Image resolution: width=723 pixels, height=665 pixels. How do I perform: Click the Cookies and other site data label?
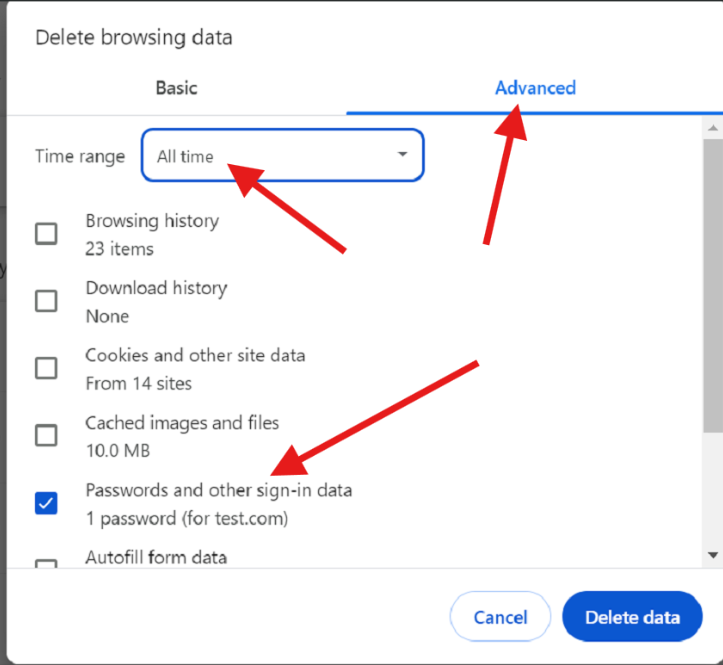195,356
